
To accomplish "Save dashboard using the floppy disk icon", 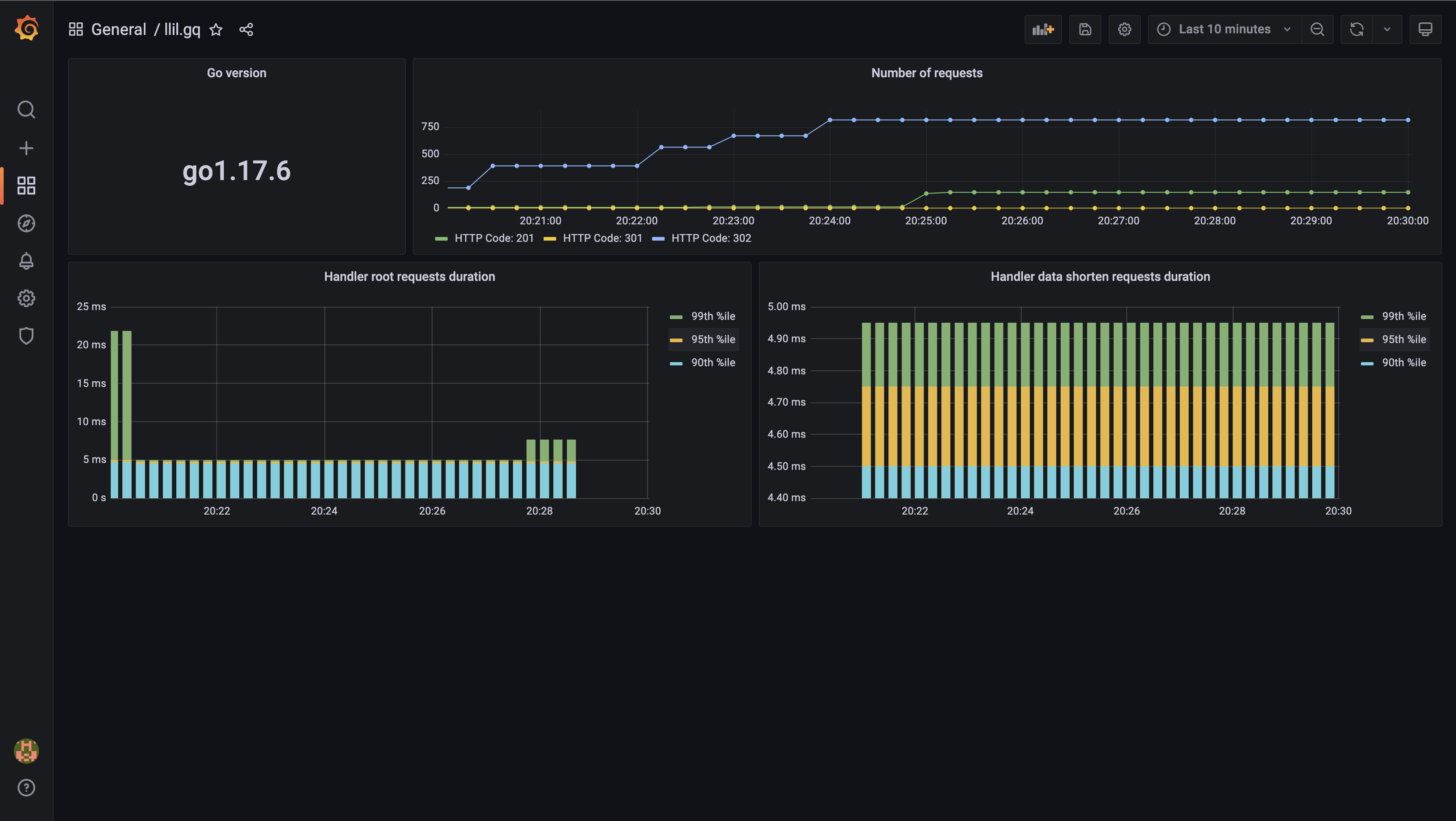I will 1085,29.
